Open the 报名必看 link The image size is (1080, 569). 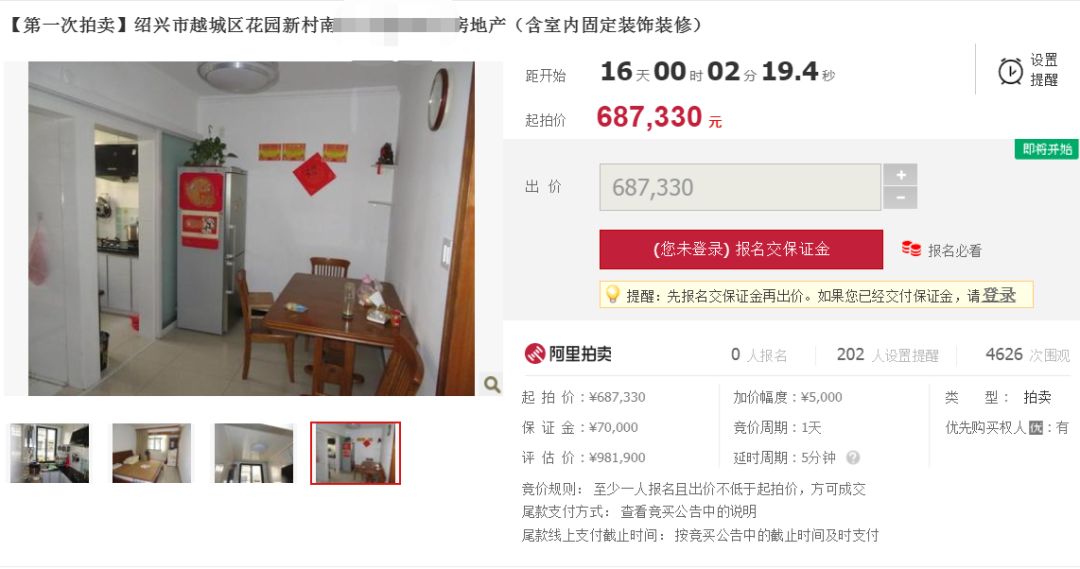click(955, 251)
